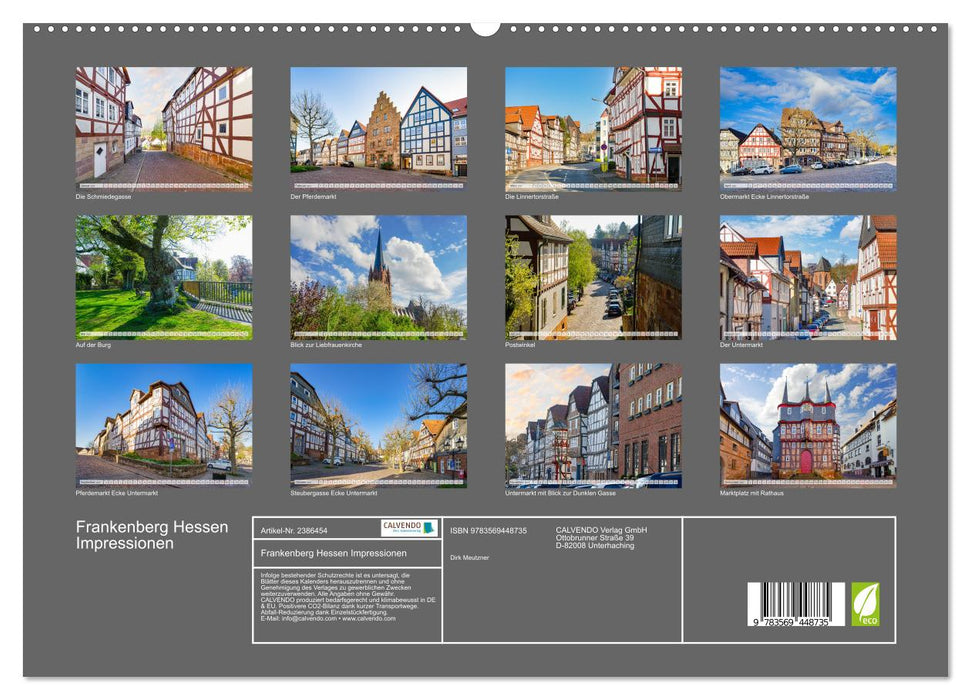Click the CALVENDO logo
The image size is (971, 700).
[x=409, y=528]
